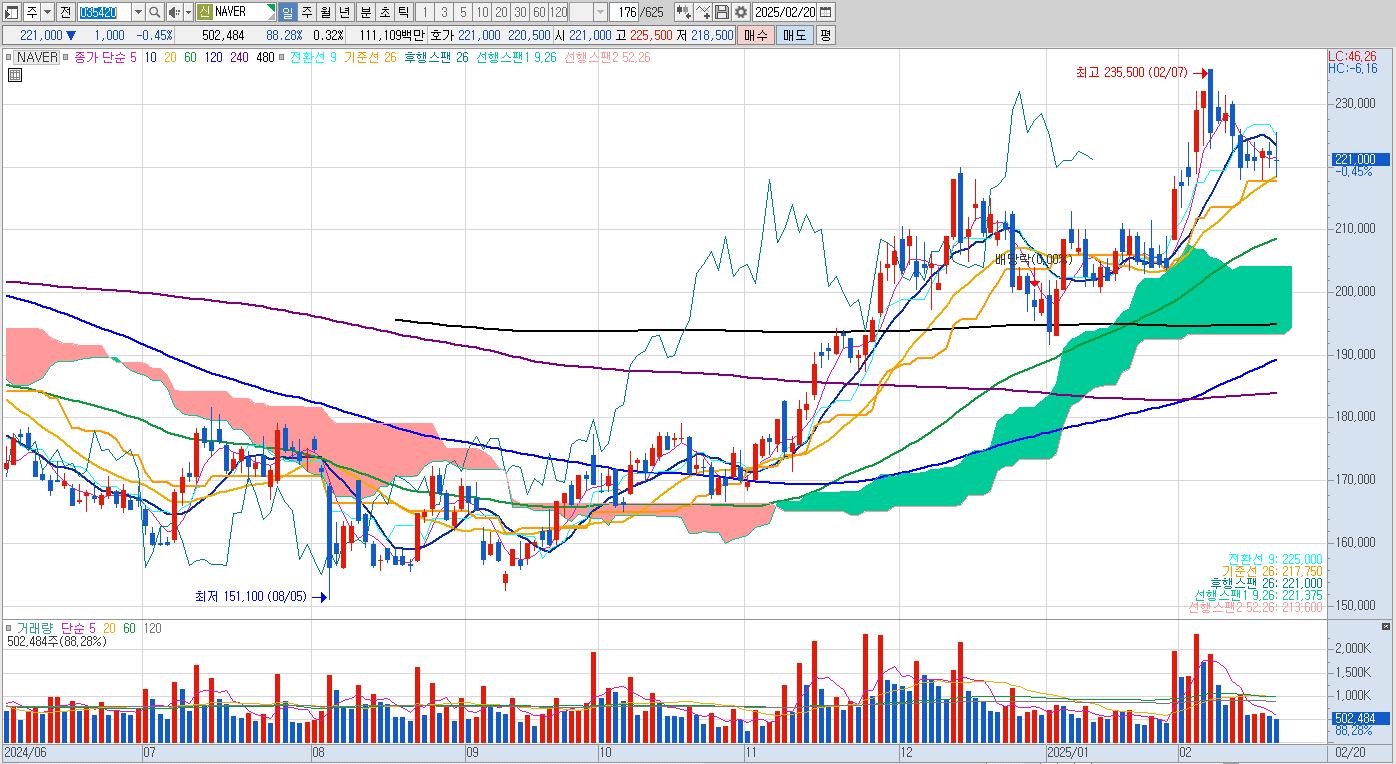Expand the stock code history dropdown
The height and width of the screenshot is (764, 1396).
pyautogui.click(x=138, y=12)
